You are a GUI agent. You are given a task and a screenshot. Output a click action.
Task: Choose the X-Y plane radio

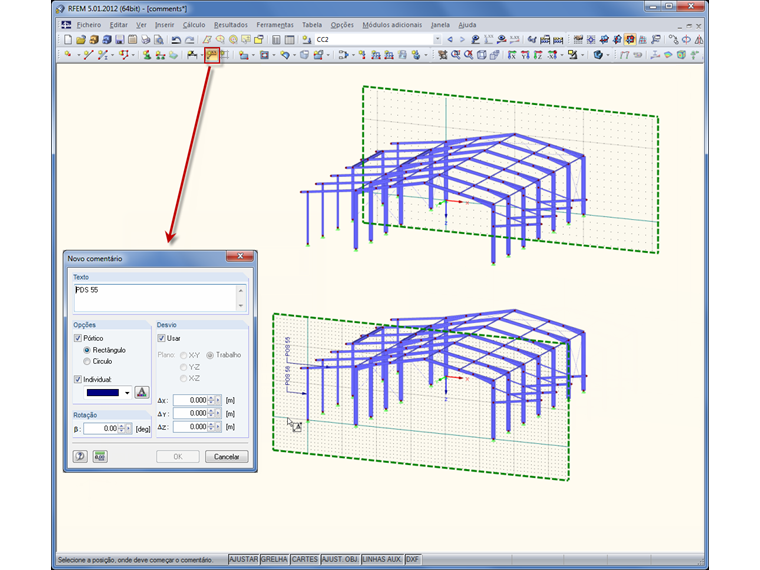click(184, 355)
